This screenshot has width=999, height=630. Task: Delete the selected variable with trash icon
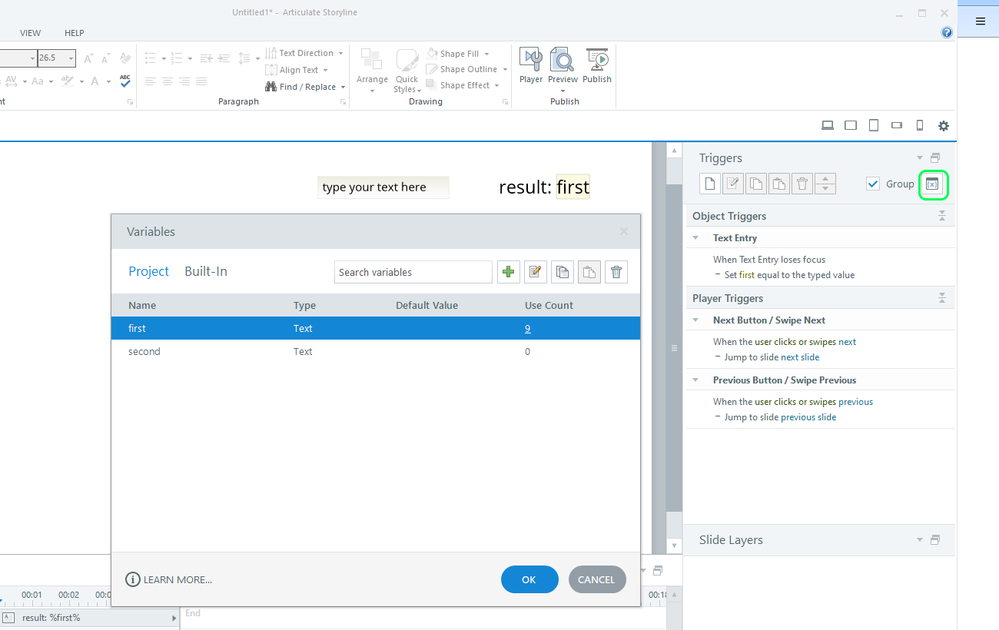[617, 272]
